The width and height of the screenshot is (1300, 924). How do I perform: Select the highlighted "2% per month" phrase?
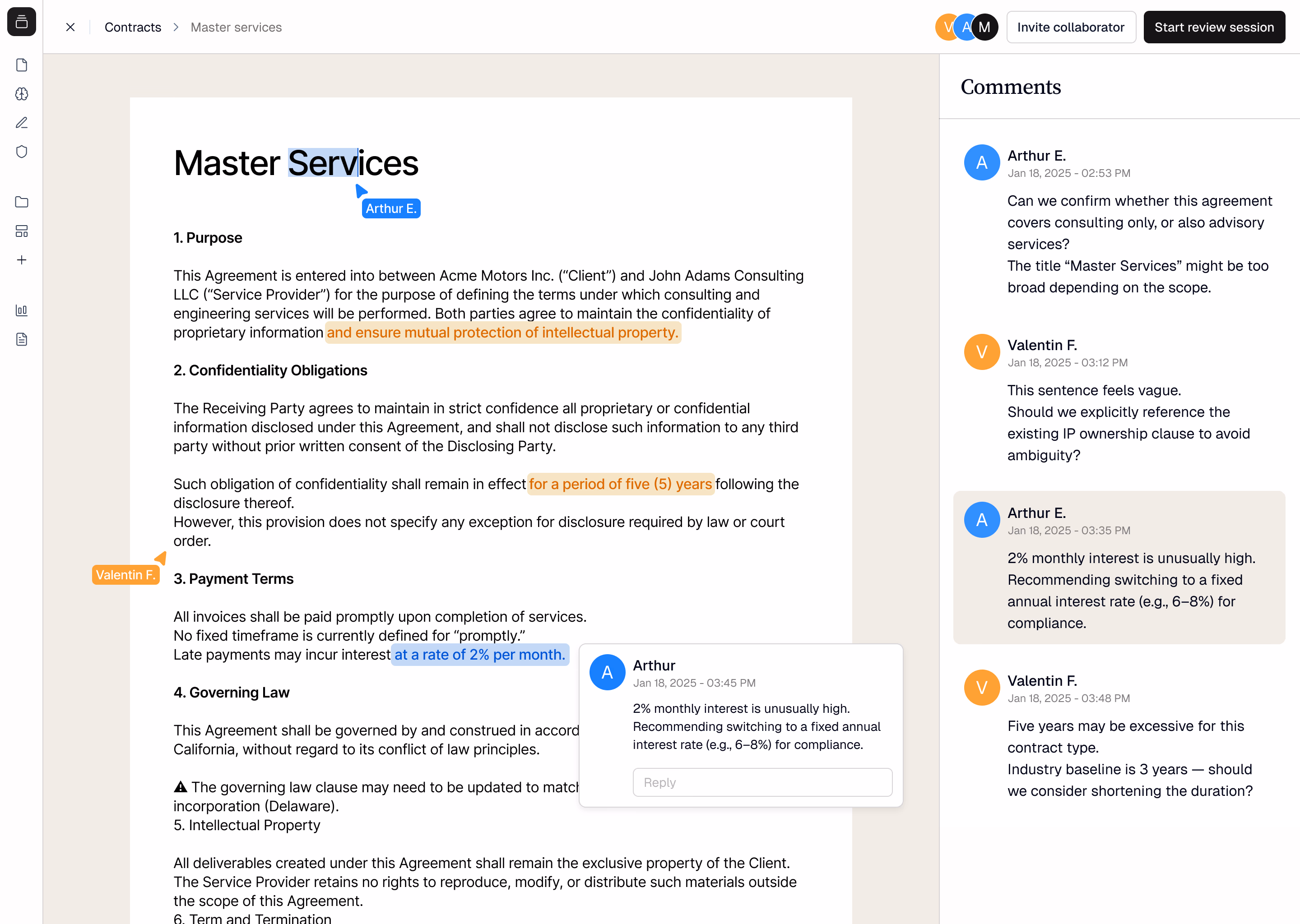(480, 655)
